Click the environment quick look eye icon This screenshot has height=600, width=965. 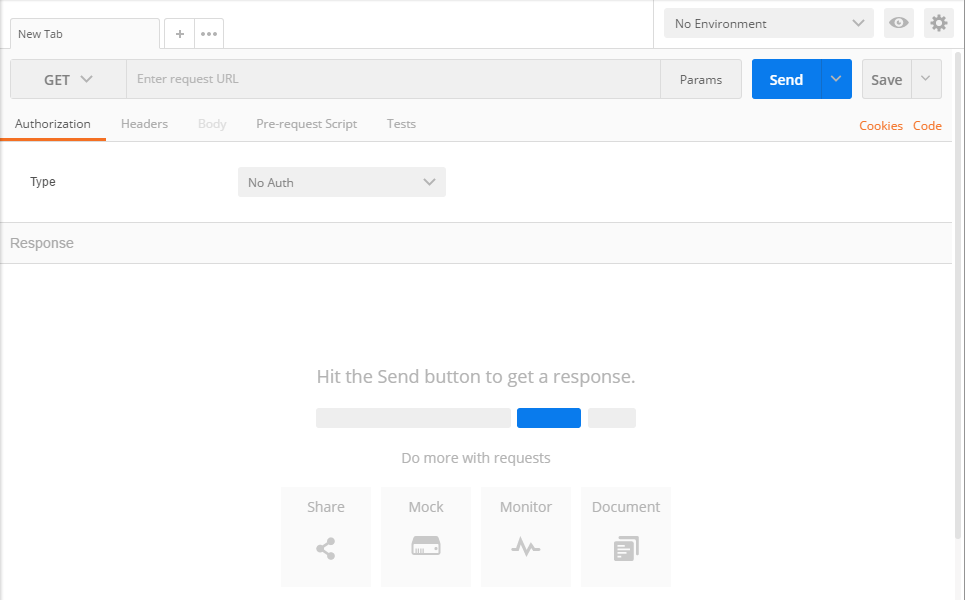tap(899, 23)
